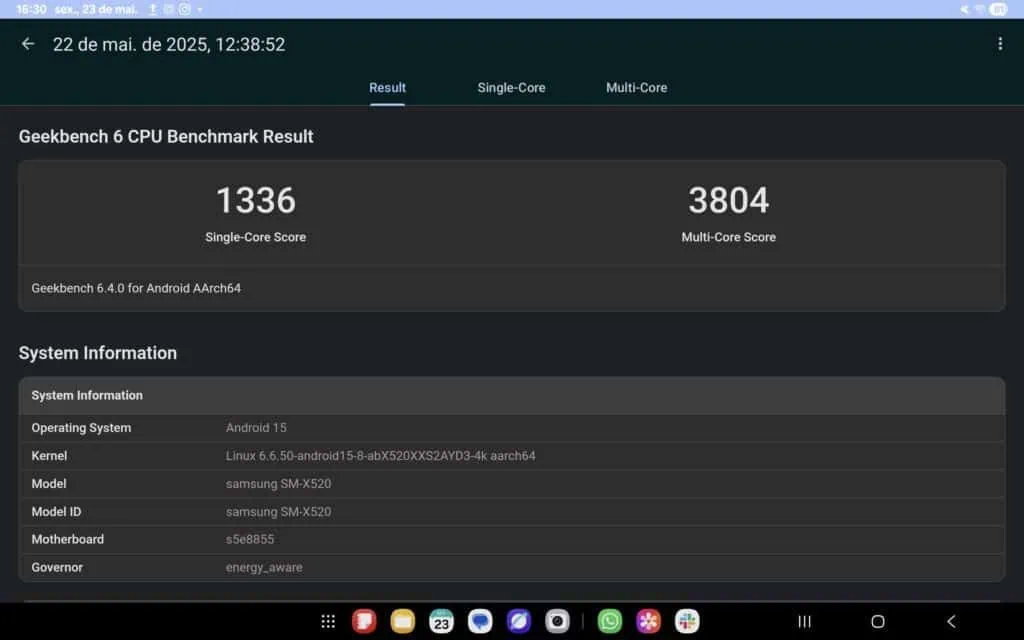Tap the Recents navigation button
The width and height of the screenshot is (1024, 640).
(x=803, y=621)
